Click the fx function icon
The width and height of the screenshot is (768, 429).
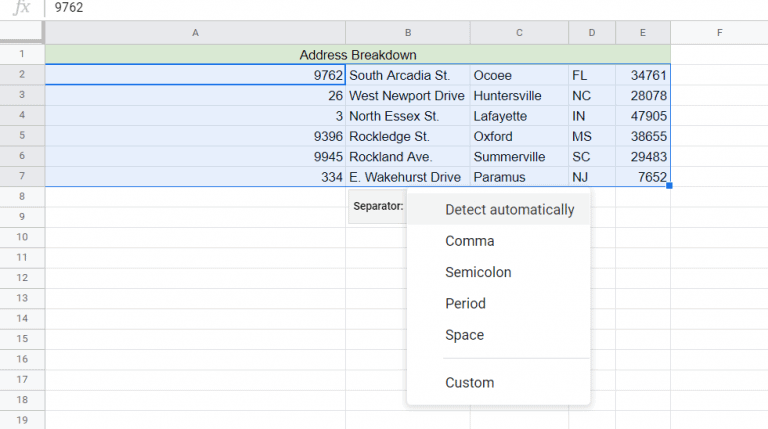click(21, 8)
